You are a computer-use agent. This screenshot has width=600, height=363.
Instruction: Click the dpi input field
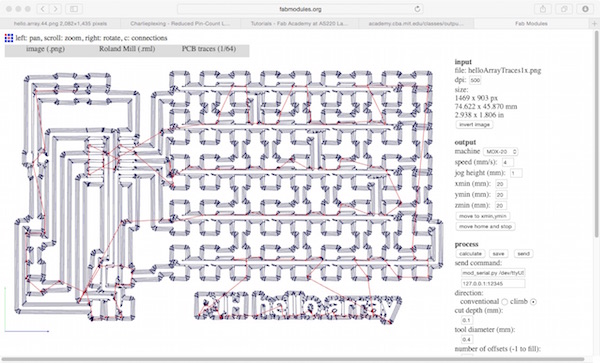click(475, 80)
